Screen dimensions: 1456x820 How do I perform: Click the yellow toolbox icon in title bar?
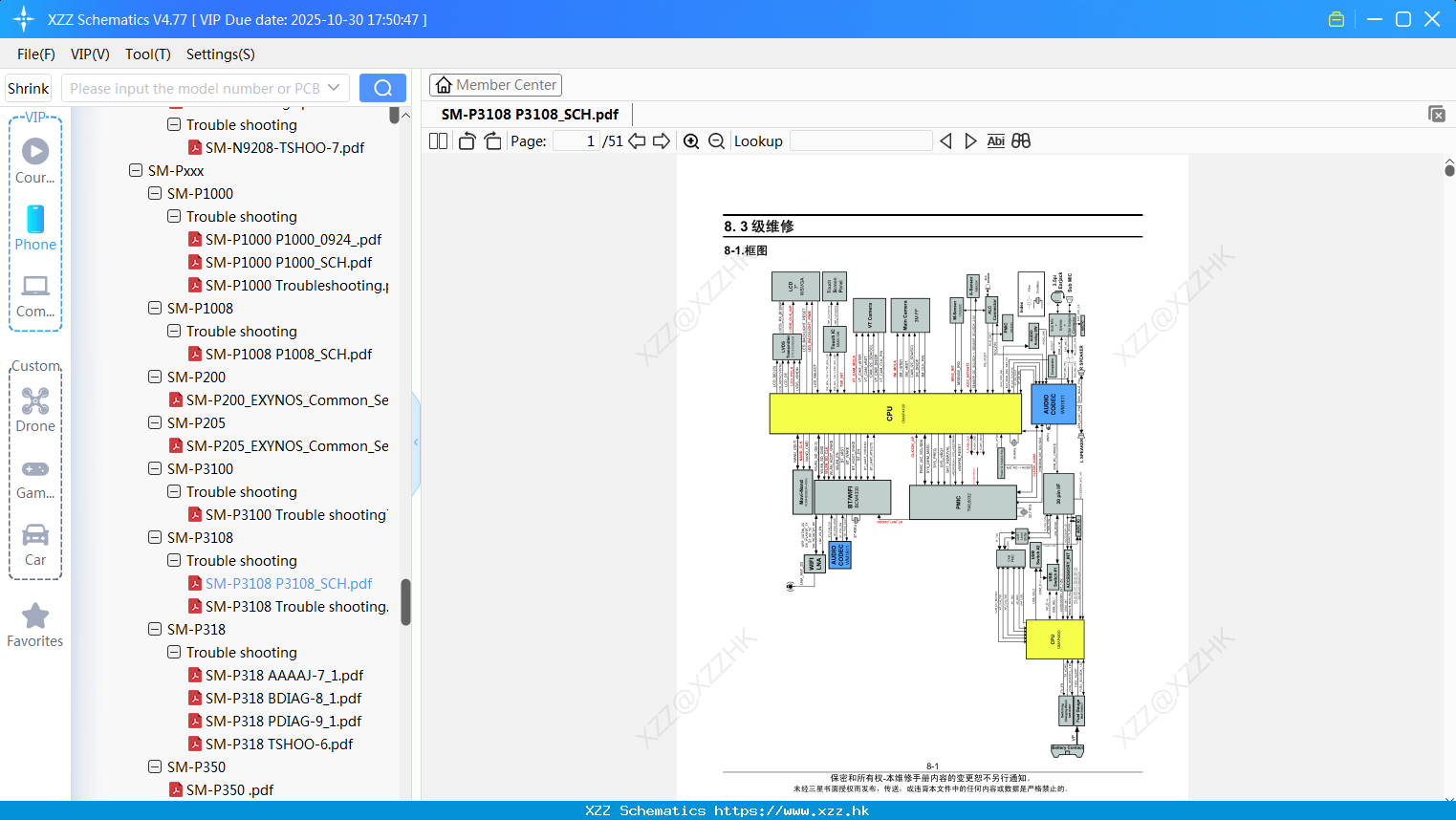[x=1336, y=19]
